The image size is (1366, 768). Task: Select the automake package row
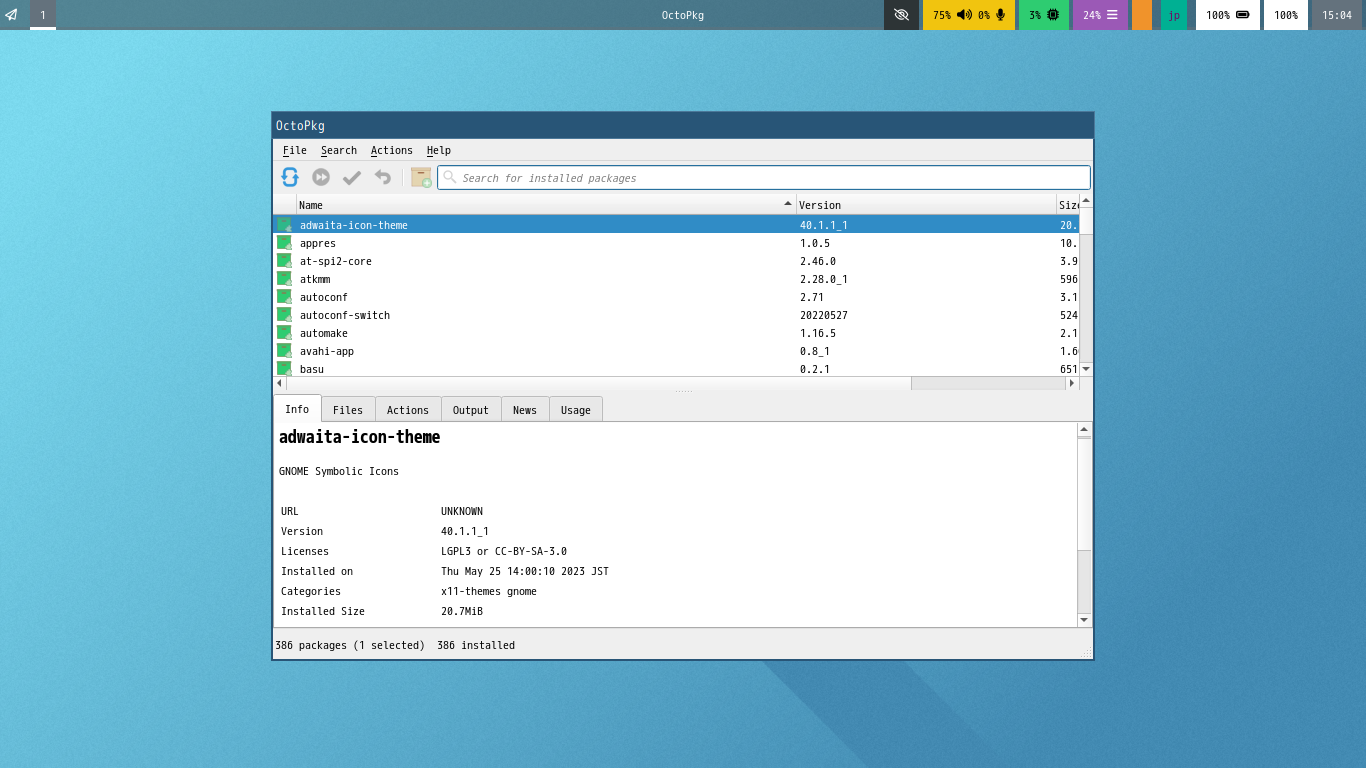tap(676, 333)
